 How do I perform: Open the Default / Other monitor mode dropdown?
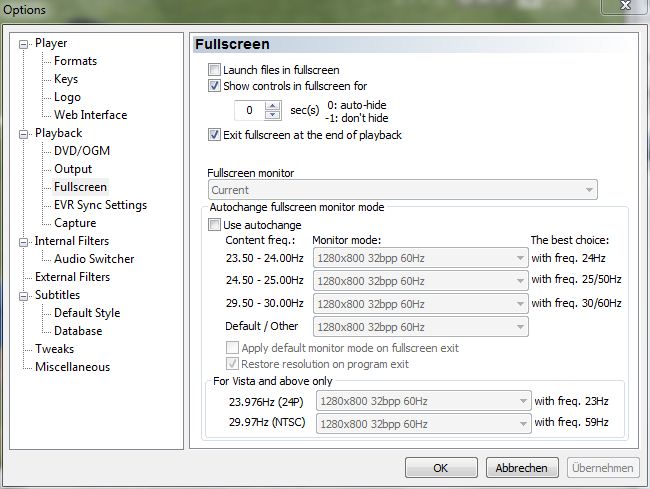420,326
